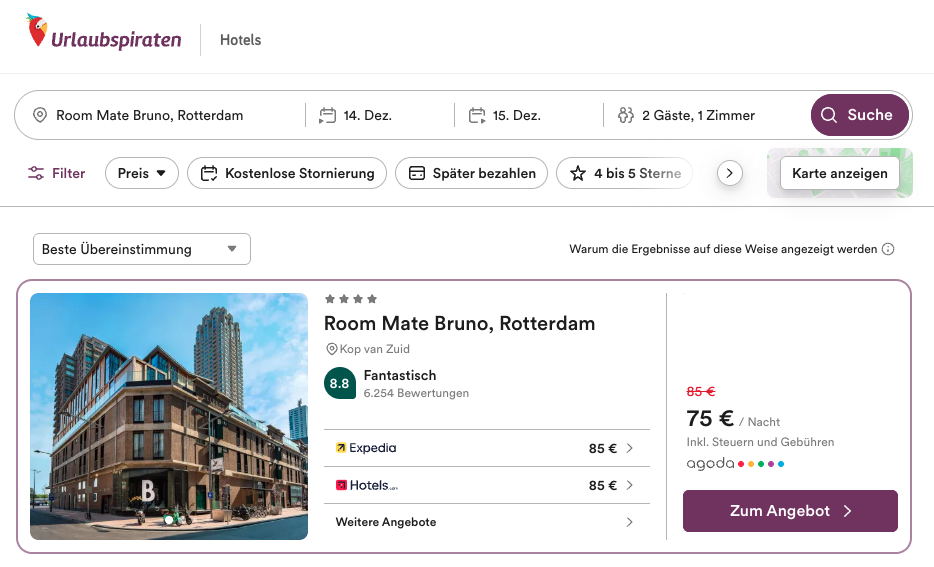The width and height of the screenshot is (934, 567).
Task: Click the info icon beside results explanation
Action: [x=888, y=249]
